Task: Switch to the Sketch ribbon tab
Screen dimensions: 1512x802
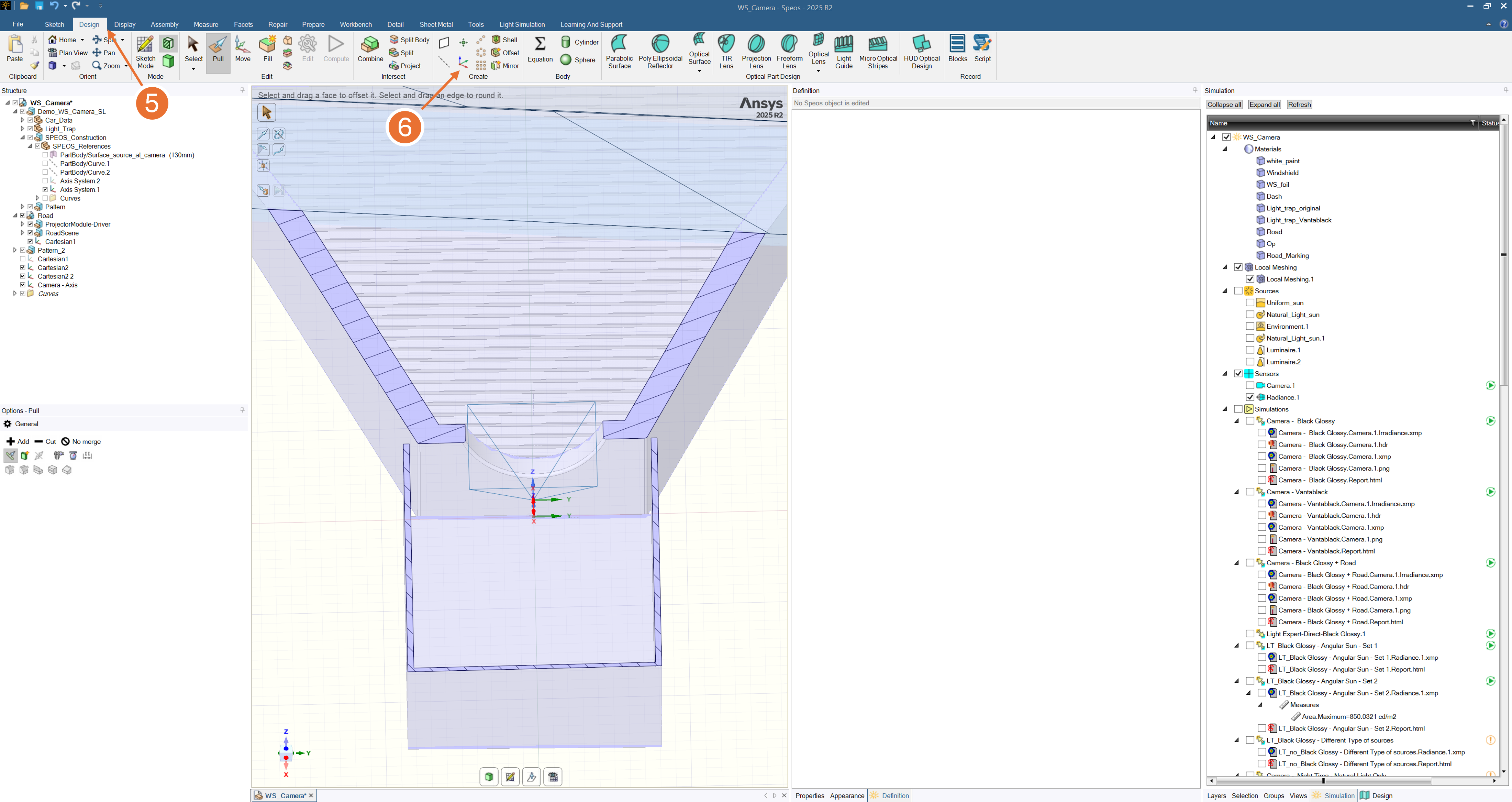Action: coord(54,25)
